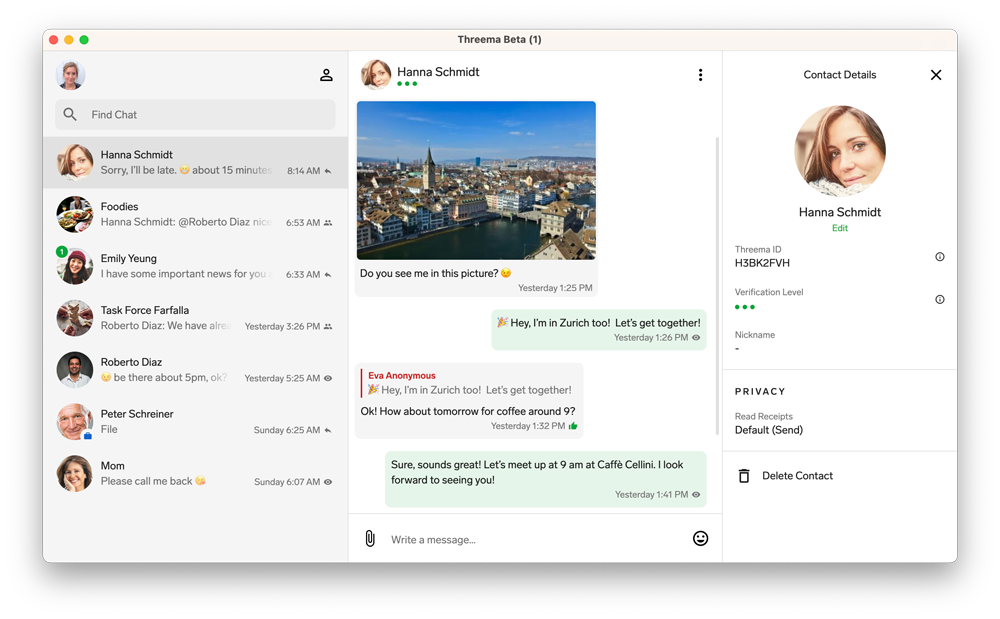Click the group icon in Task Force Farfalla row
The height and width of the screenshot is (619, 1000).
click(x=328, y=326)
